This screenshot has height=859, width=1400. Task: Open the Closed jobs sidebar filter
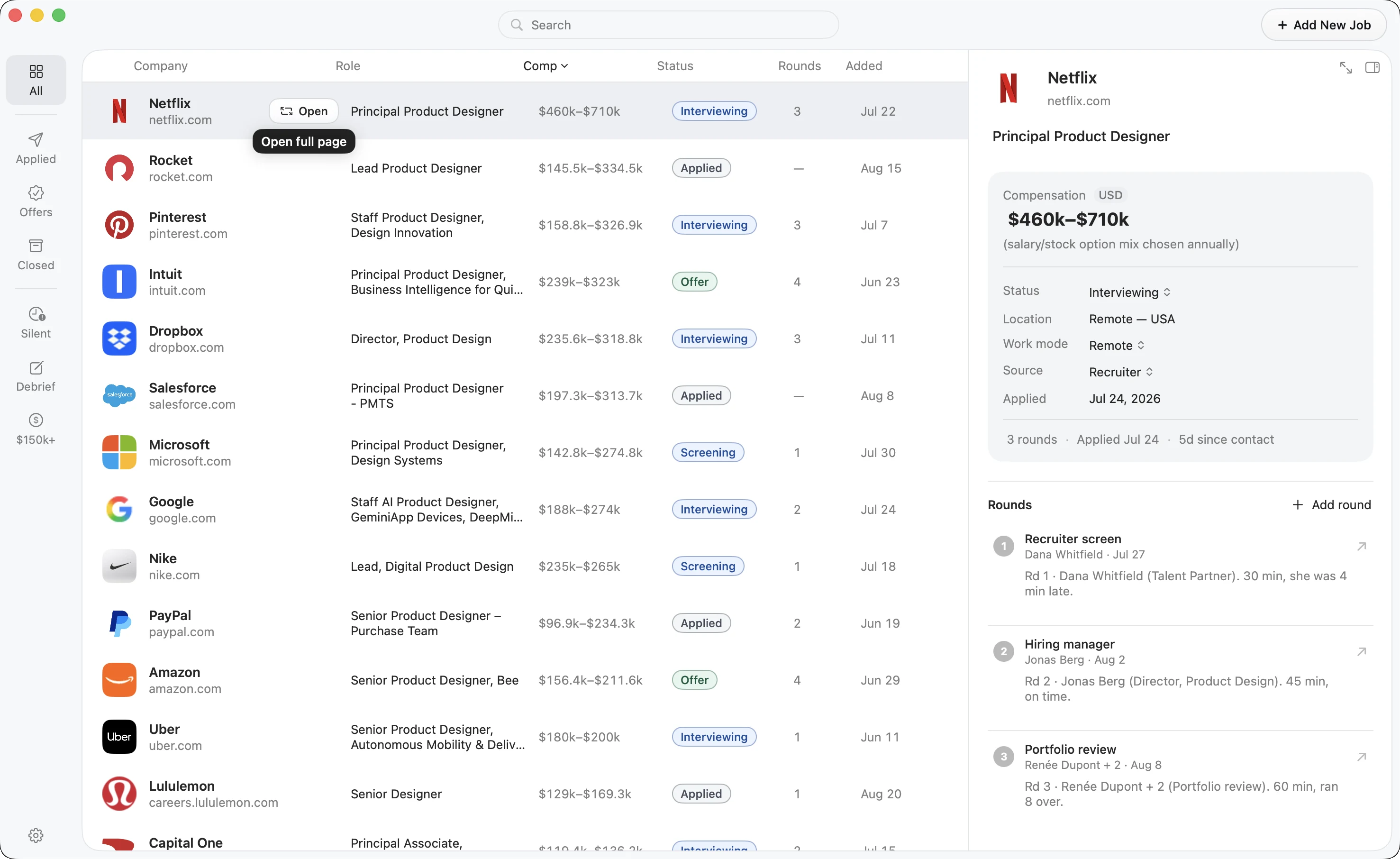pyautogui.click(x=36, y=255)
